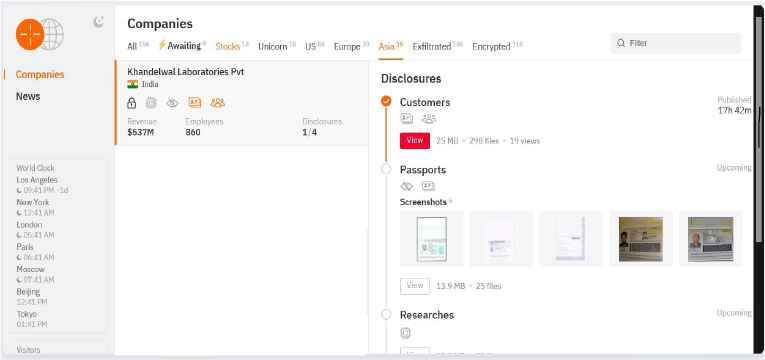Click the Los Angeles clock entry
The height and width of the screenshot is (360, 765).
[42, 185]
